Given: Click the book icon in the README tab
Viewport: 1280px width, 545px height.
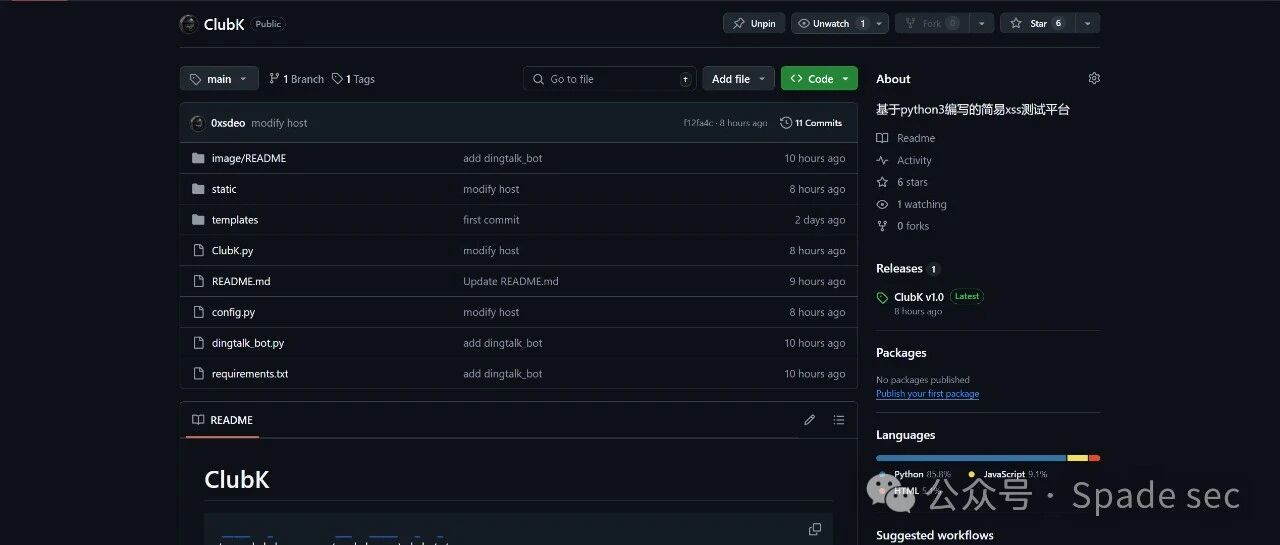Looking at the screenshot, I should (198, 420).
